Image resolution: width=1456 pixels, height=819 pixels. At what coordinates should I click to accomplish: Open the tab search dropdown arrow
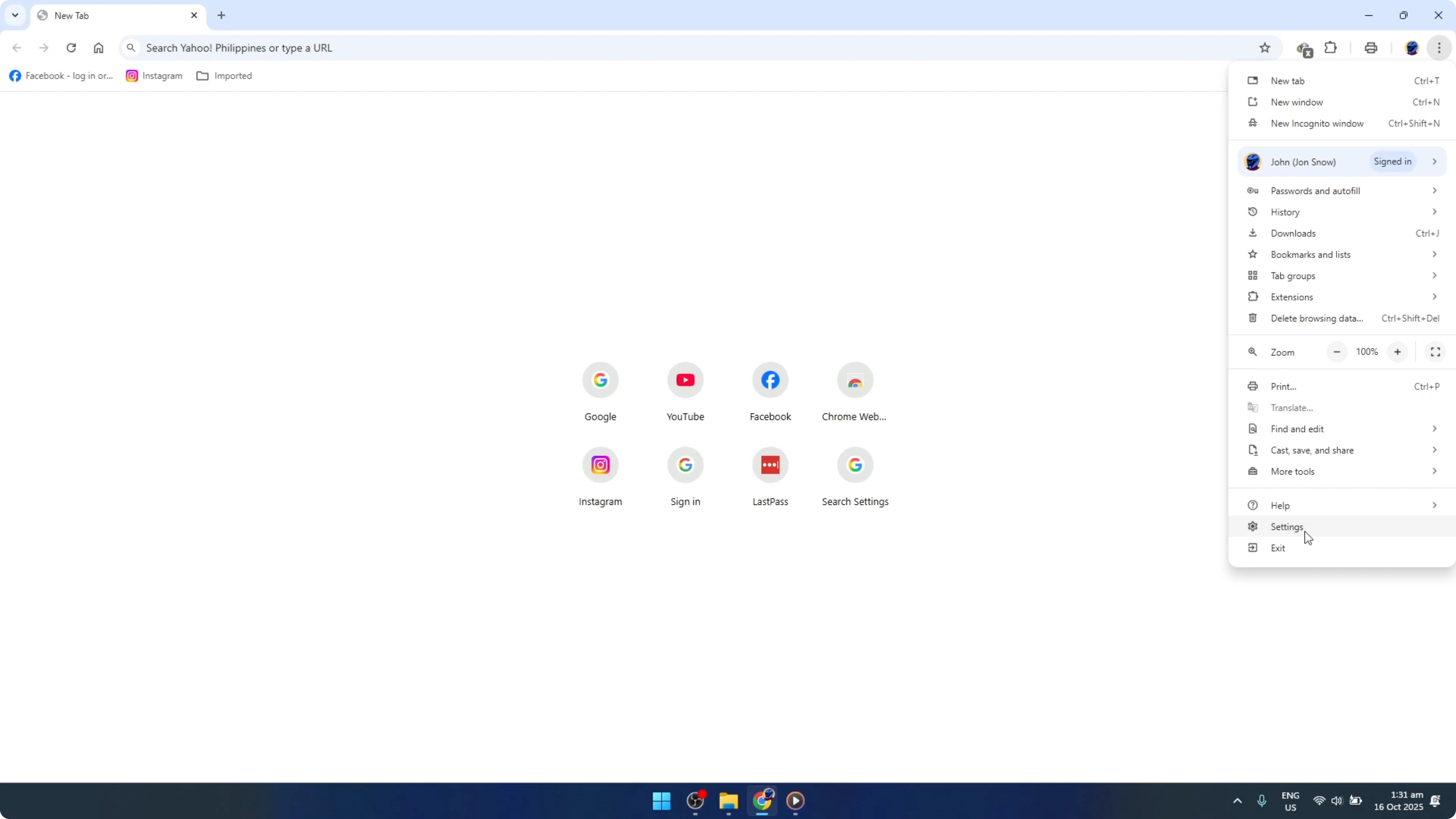click(x=15, y=15)
